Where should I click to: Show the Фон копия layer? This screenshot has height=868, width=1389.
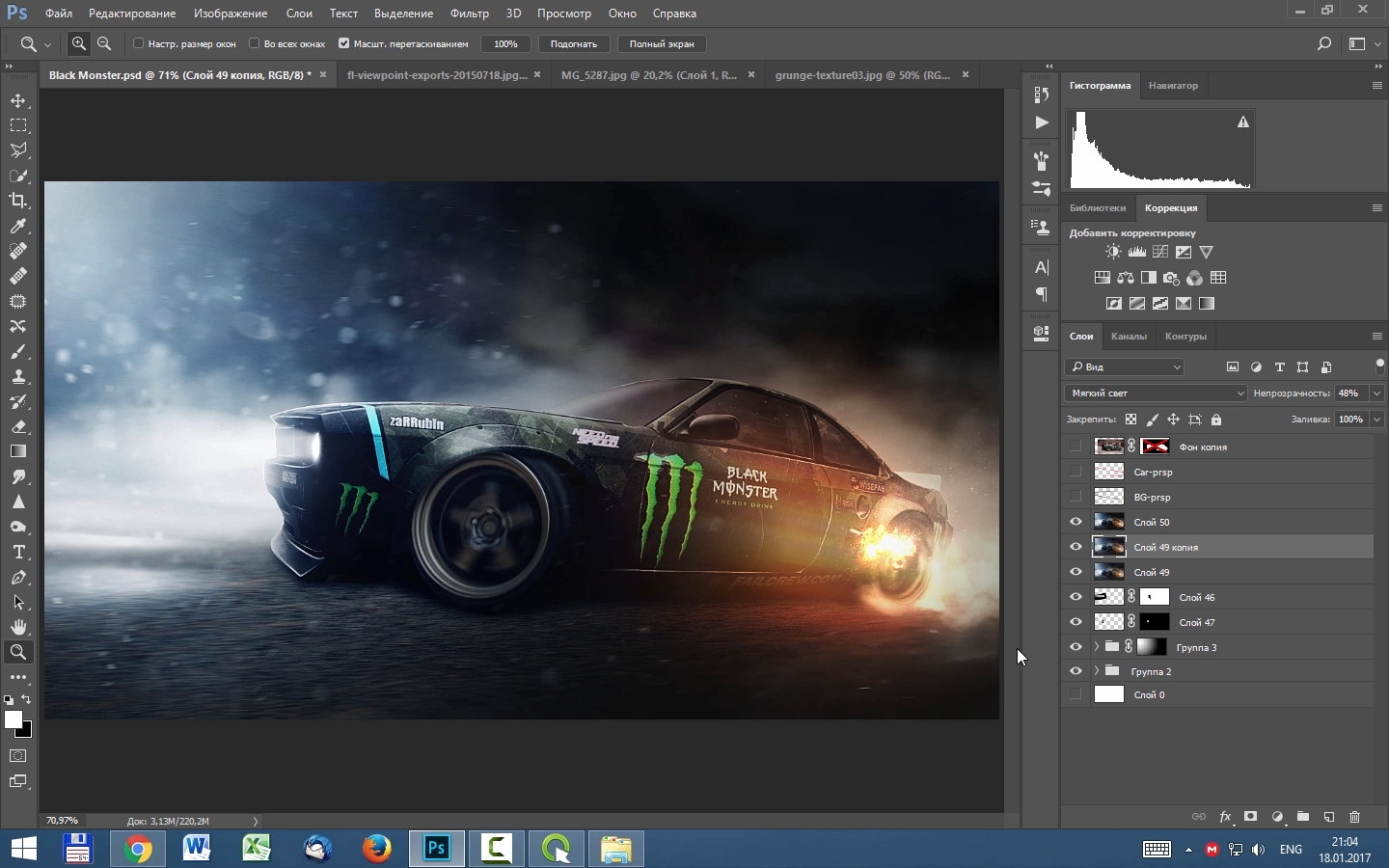[1076, 447]
